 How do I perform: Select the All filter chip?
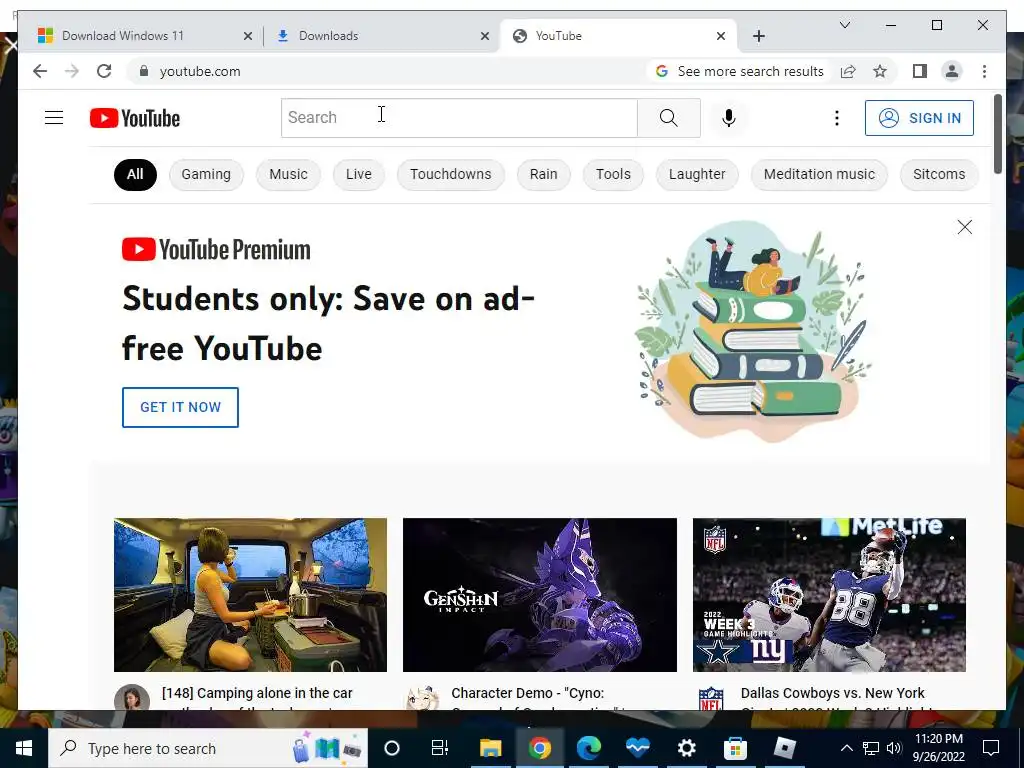pyautogui.click(x=135, y=174)
